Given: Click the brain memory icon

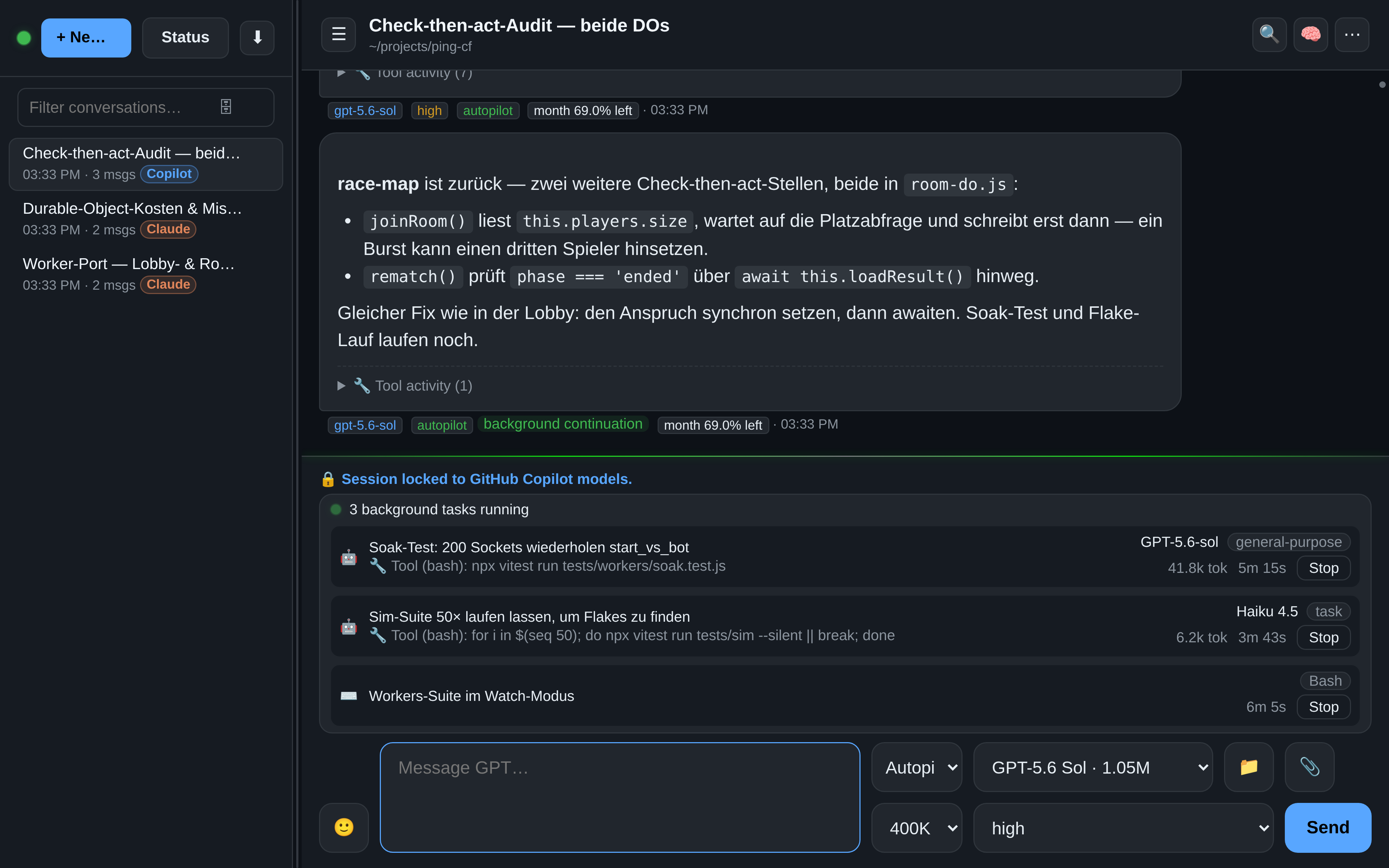Looking at the screenshot, I should 1311,34.
